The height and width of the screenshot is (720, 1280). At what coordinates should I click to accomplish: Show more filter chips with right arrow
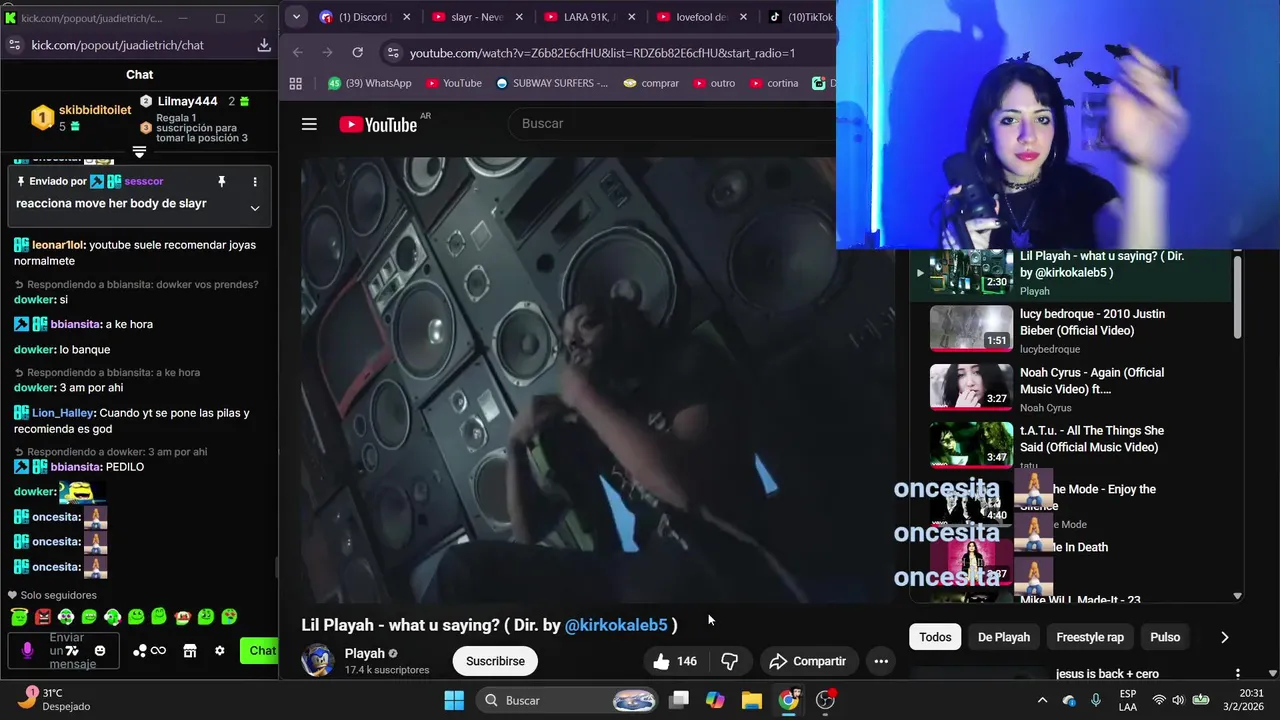(x=1224, y=637)
